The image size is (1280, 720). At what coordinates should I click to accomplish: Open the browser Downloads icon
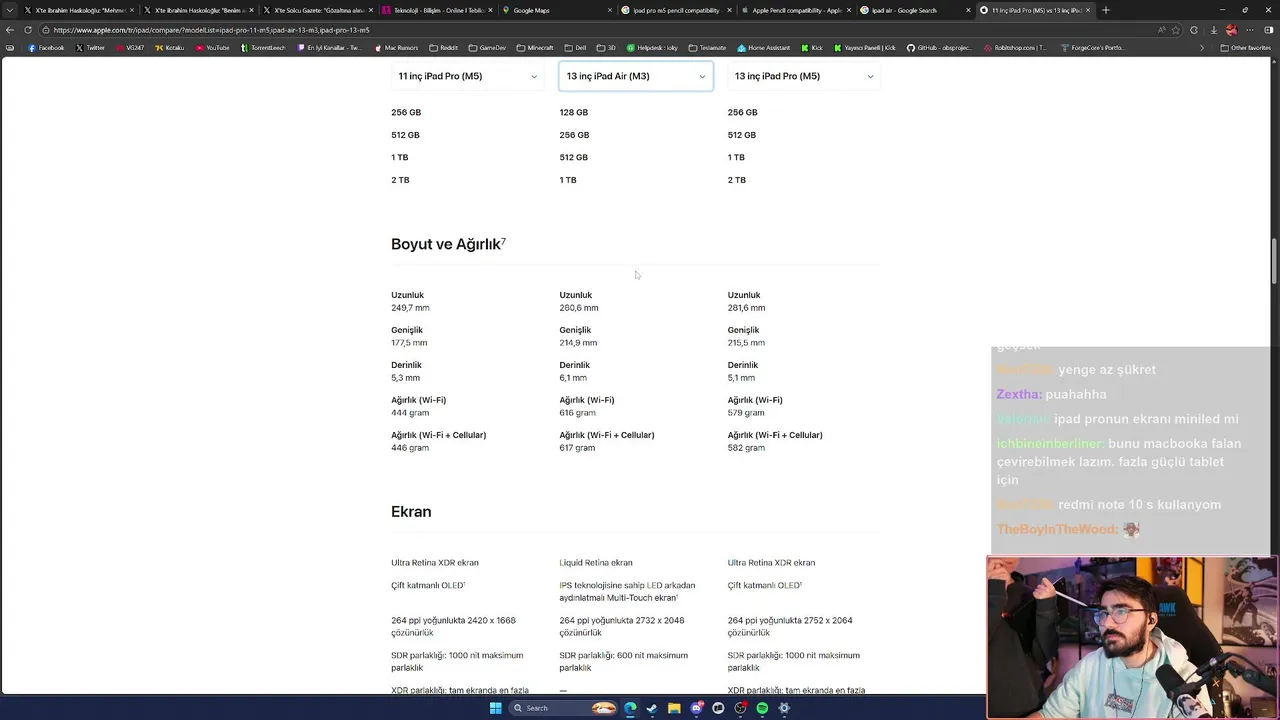pos(1214,30)
